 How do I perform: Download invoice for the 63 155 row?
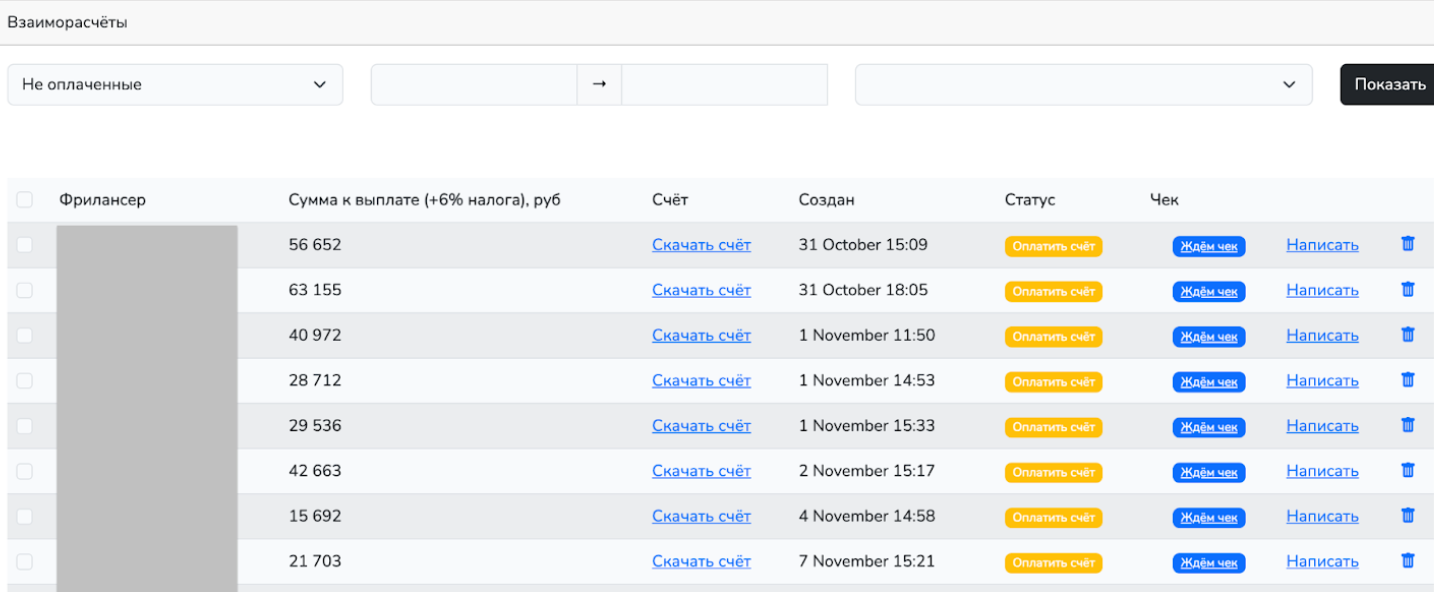tap(701, 290)
